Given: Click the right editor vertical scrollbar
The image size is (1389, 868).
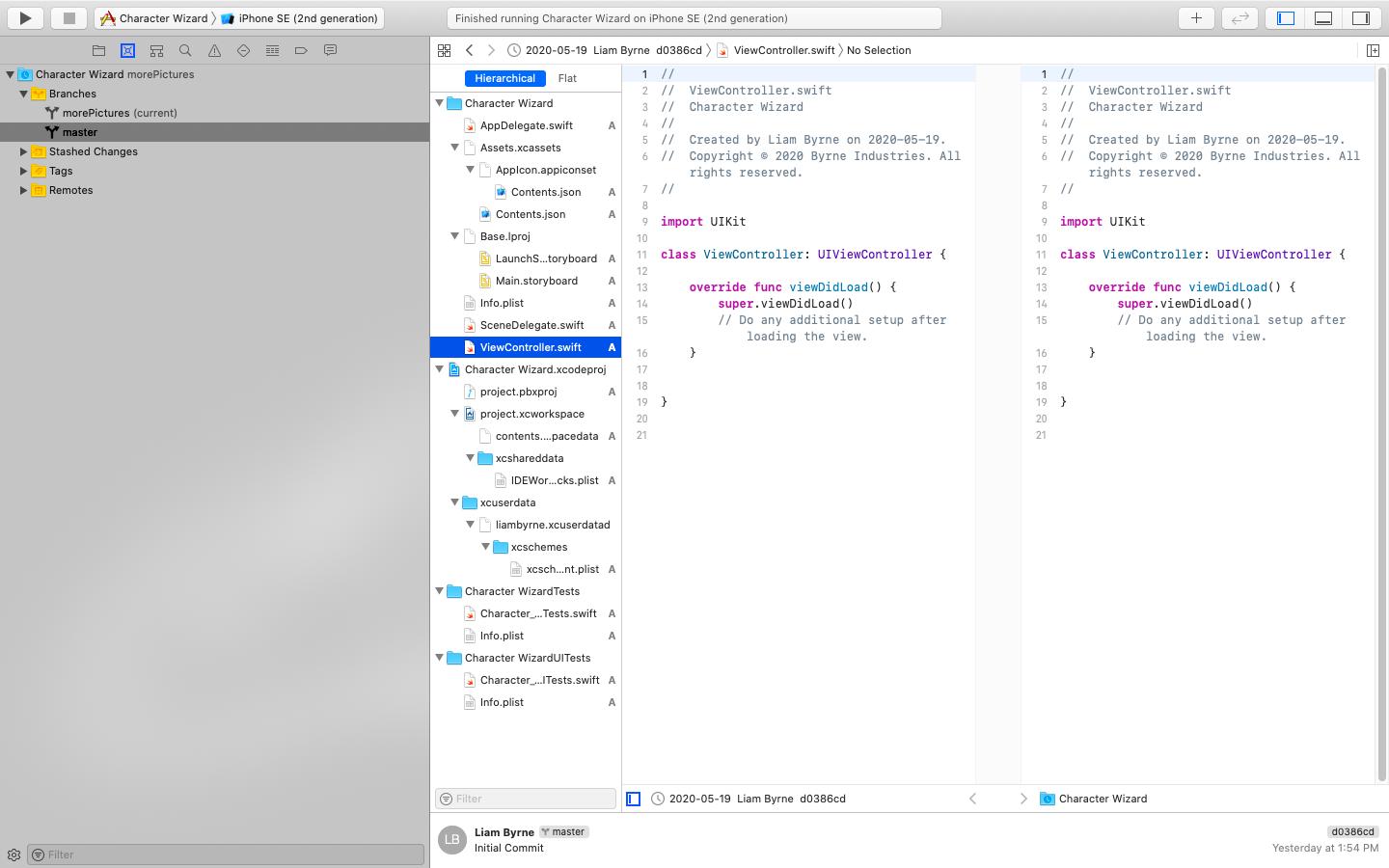Looking at the screenshot, I should [1382, 424].
